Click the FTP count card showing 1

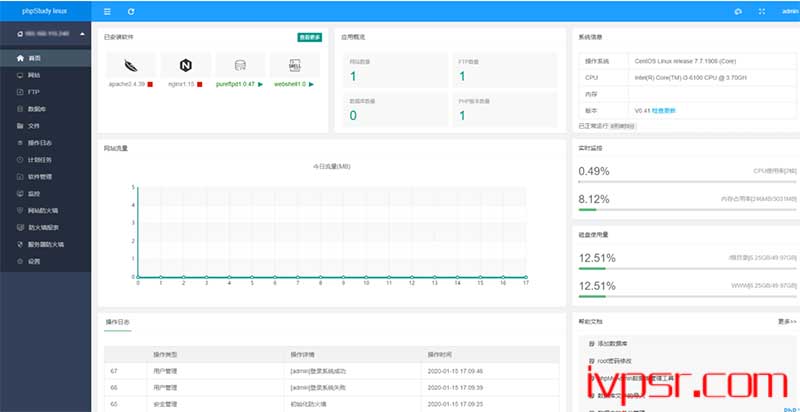point(505,70)
